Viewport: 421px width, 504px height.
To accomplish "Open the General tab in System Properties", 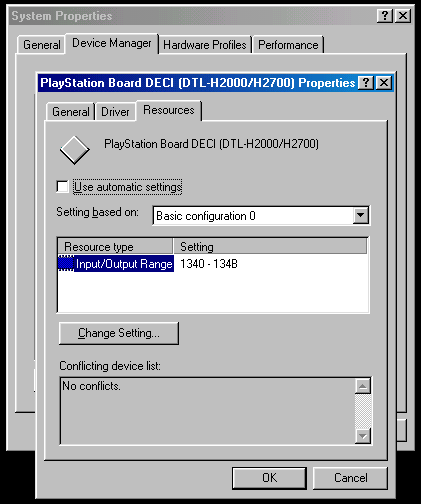I will click(41, 45).
